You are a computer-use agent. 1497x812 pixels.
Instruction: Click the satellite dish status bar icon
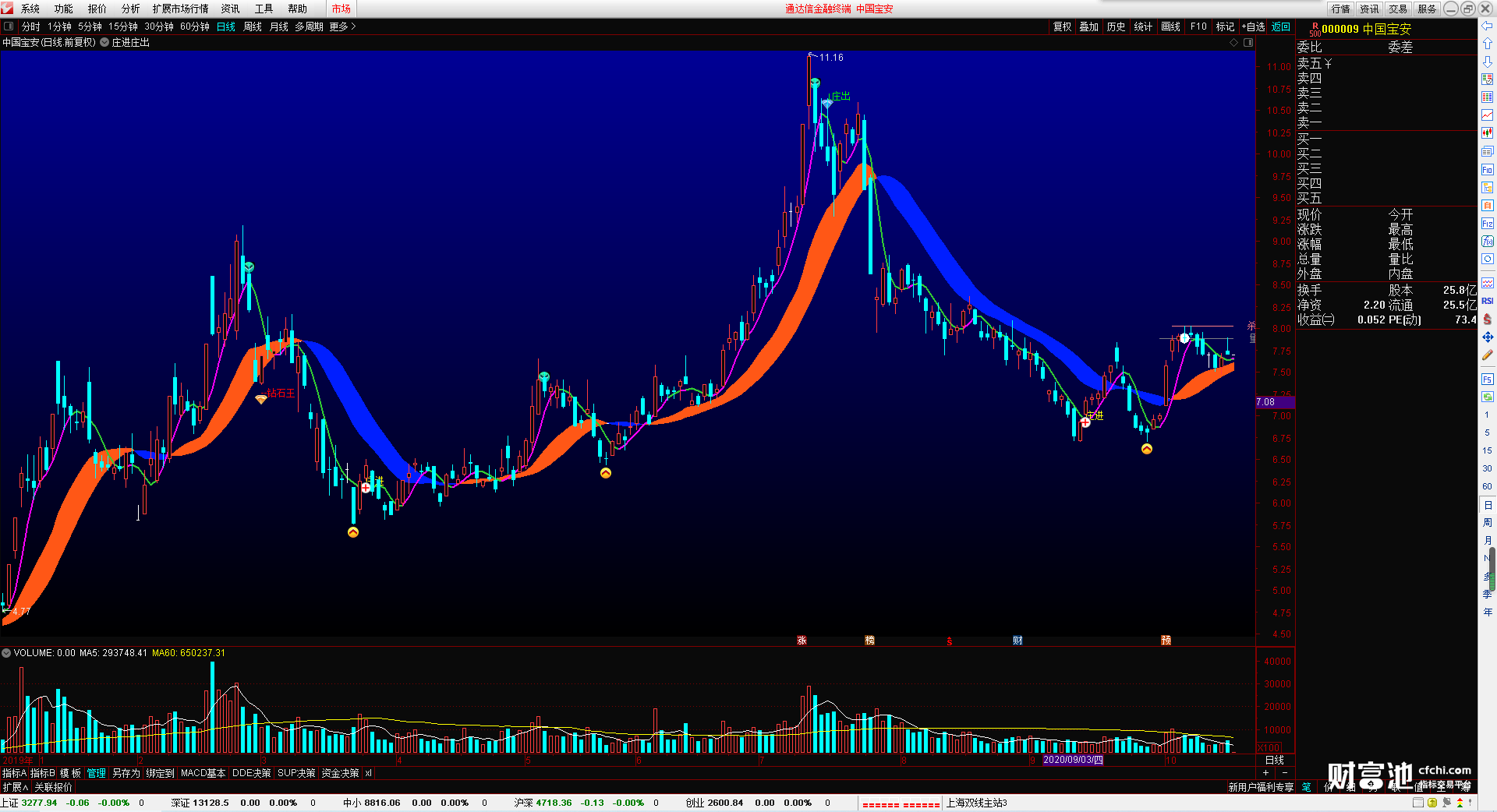1446,803
